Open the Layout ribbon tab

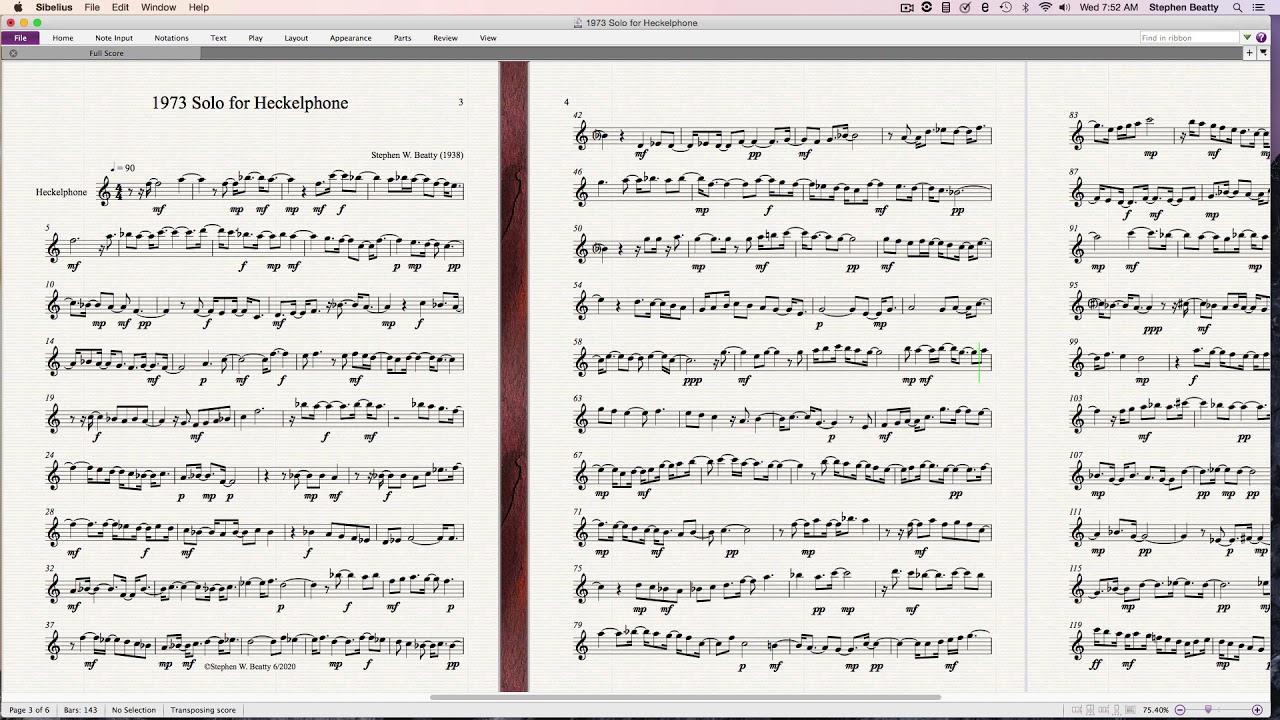[x=296, y=38]
